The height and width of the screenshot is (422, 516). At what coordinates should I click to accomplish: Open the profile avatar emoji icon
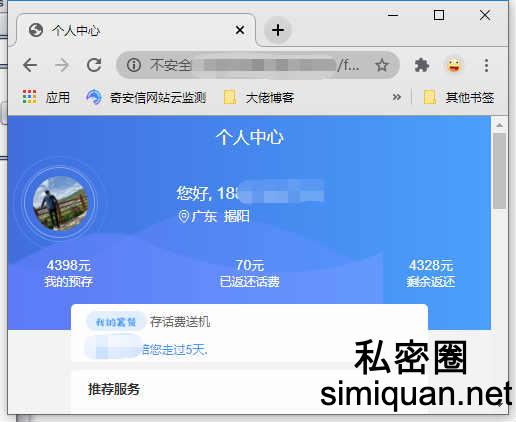454,65
